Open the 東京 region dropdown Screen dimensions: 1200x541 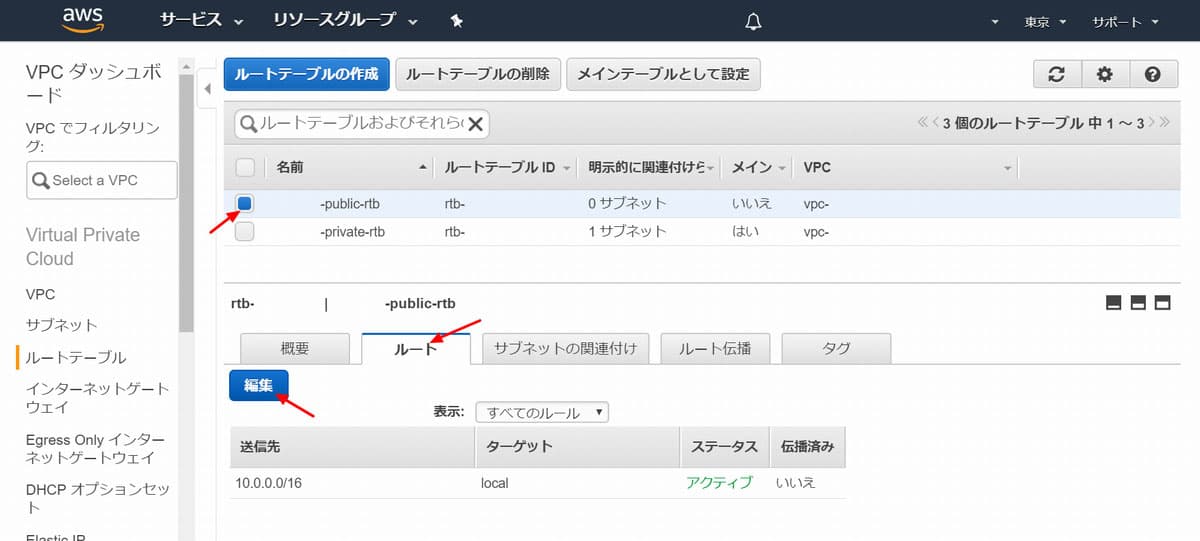1045,22
